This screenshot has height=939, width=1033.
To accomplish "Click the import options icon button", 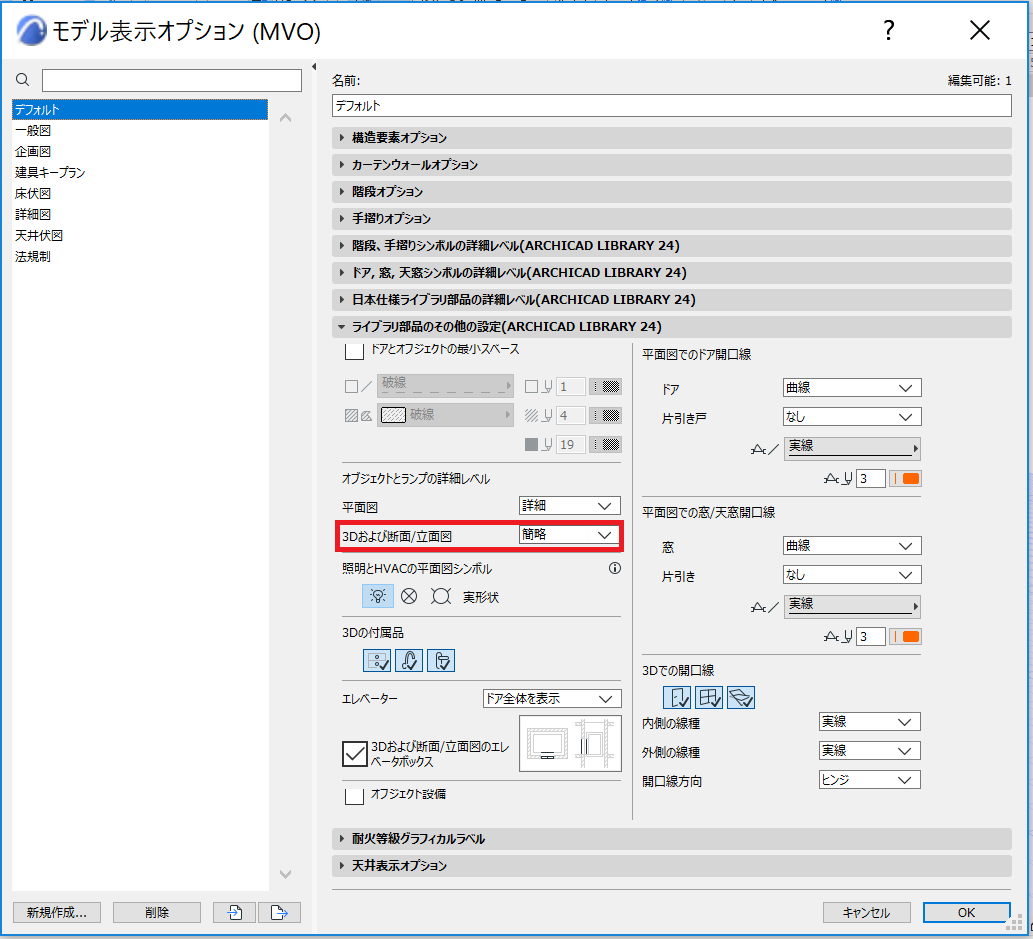I will [235, 913].
